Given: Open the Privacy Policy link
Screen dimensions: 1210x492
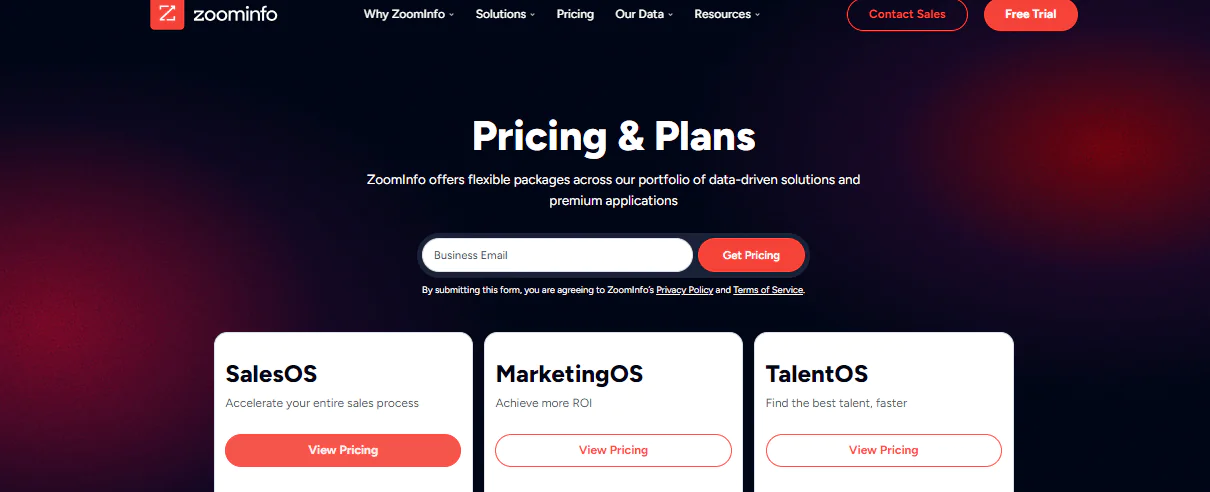Looking at the screenshot, I should [685, 290].
